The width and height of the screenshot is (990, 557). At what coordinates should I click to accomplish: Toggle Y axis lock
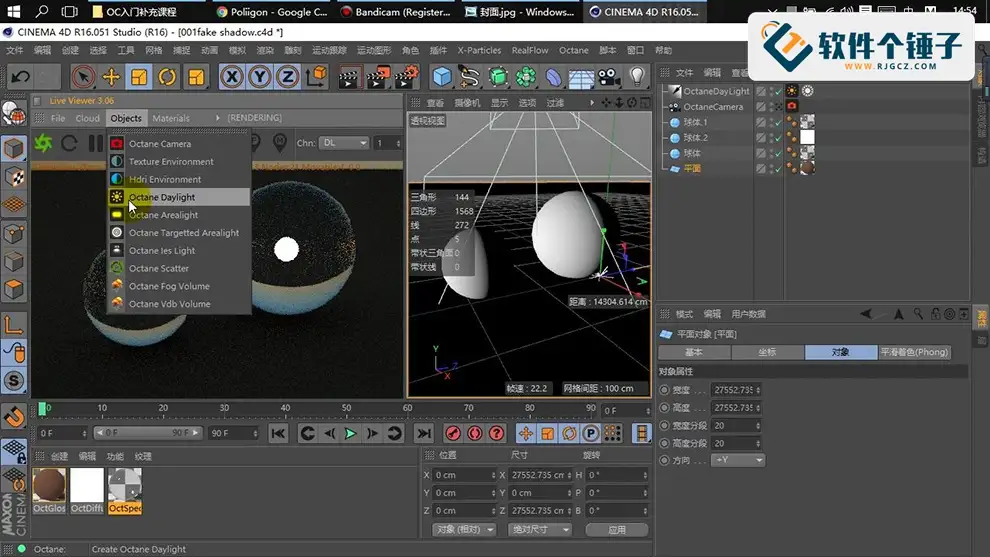coord(259,77)
